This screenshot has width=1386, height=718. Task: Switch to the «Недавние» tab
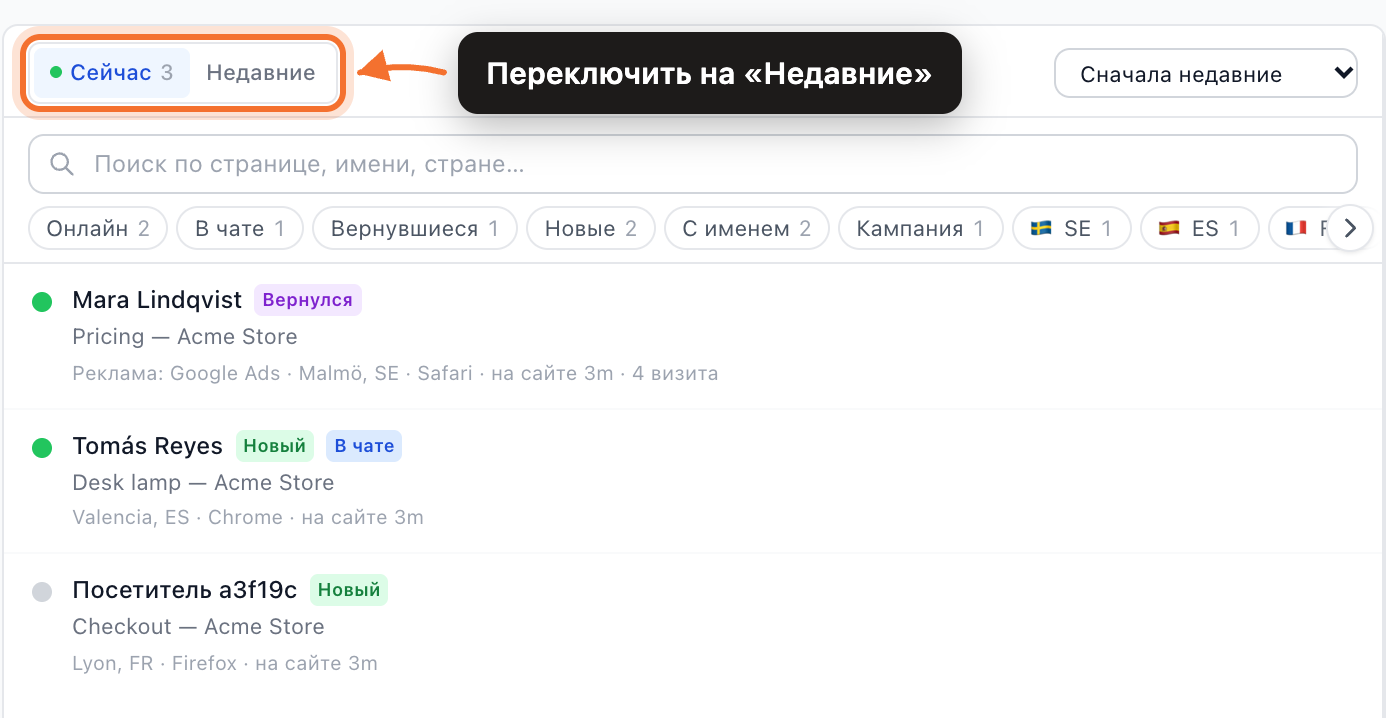point(261,73)
